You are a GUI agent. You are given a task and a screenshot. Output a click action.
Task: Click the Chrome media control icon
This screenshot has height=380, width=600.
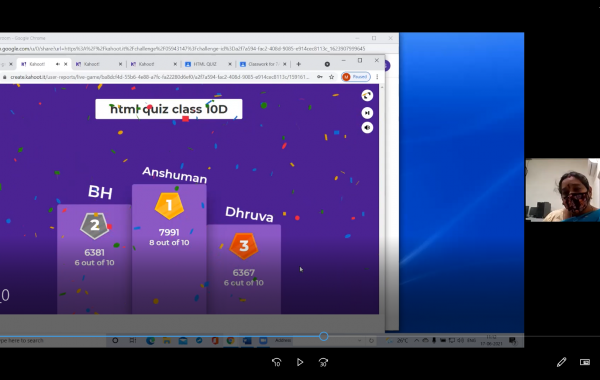[x=327, y=64]
